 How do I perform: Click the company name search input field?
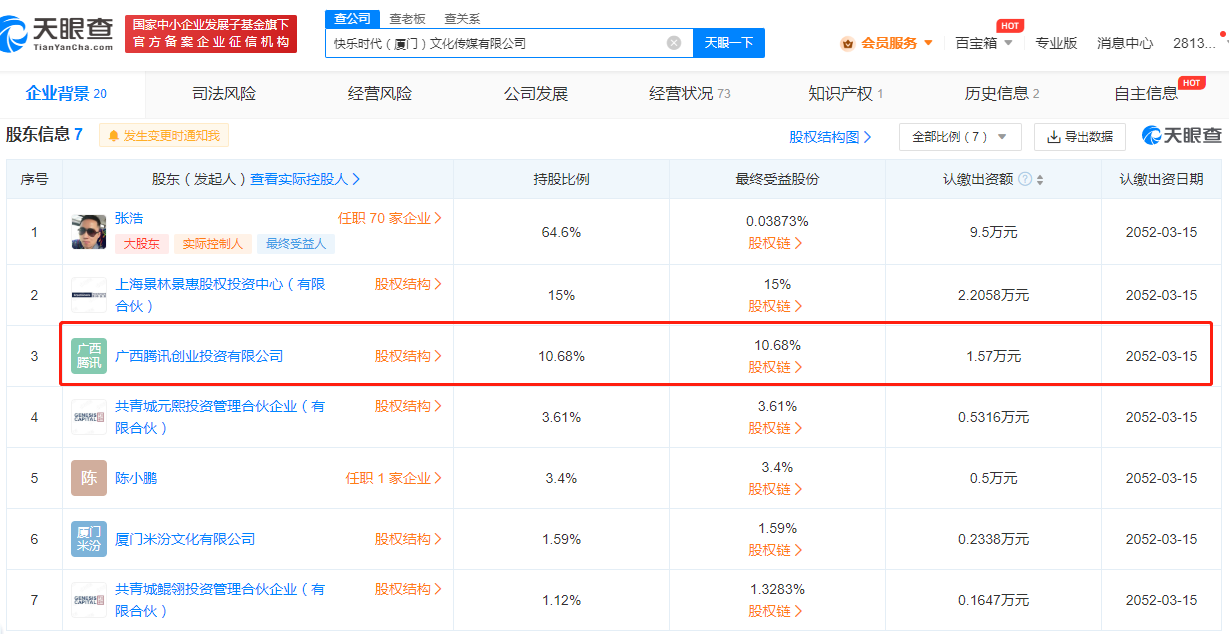click(500, 43)
